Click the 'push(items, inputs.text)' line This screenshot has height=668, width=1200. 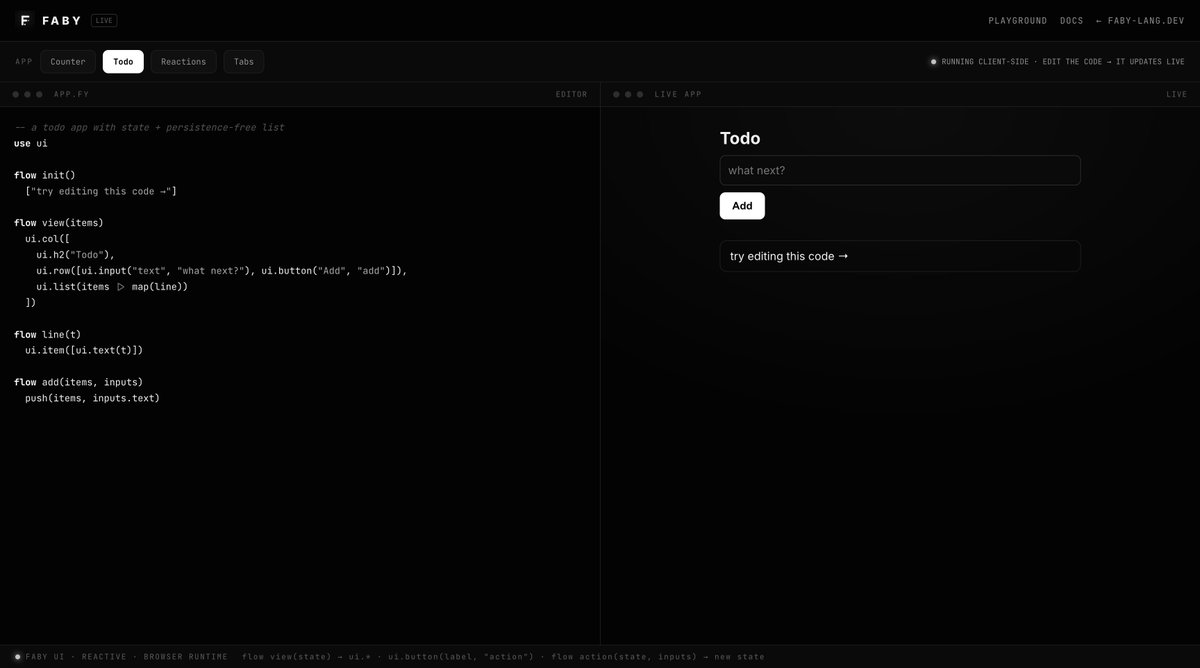[x=93, y=398]
